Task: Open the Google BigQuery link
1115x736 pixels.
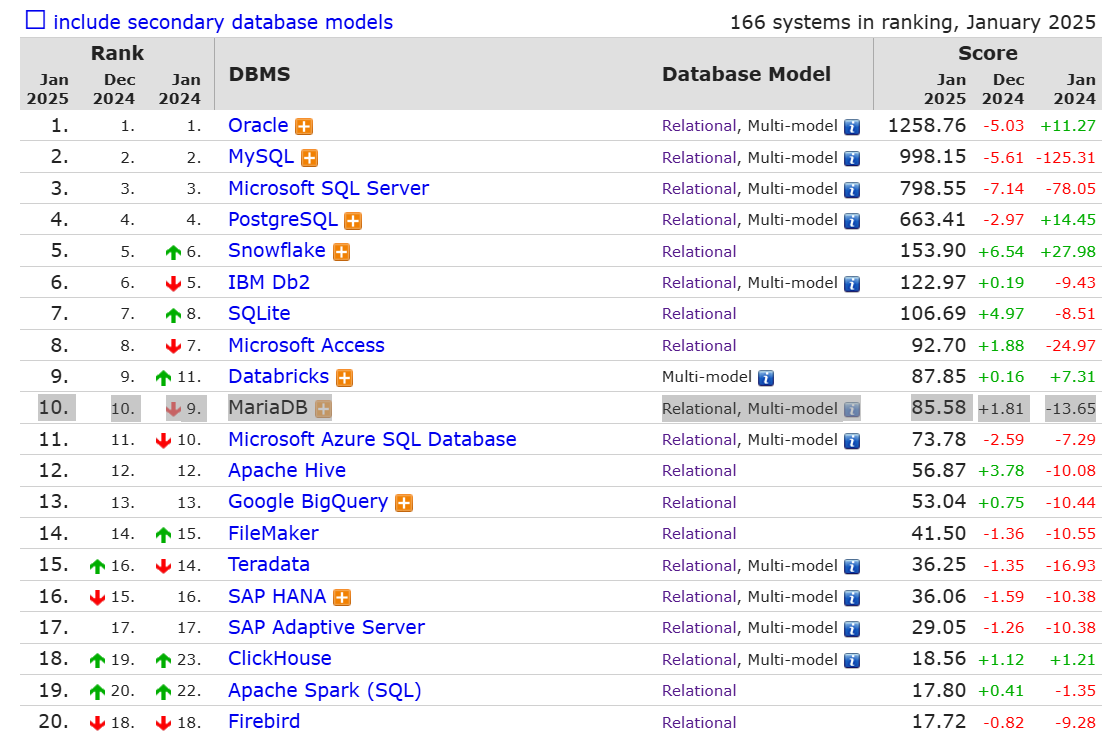Action: point(308,502)
